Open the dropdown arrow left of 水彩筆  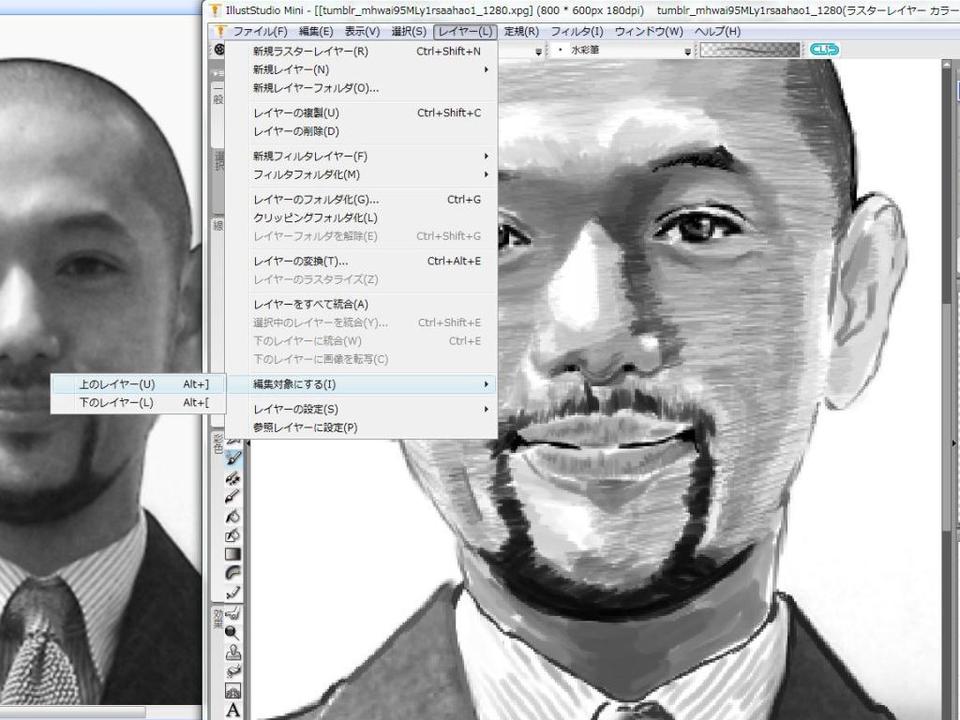pos(538,51)
